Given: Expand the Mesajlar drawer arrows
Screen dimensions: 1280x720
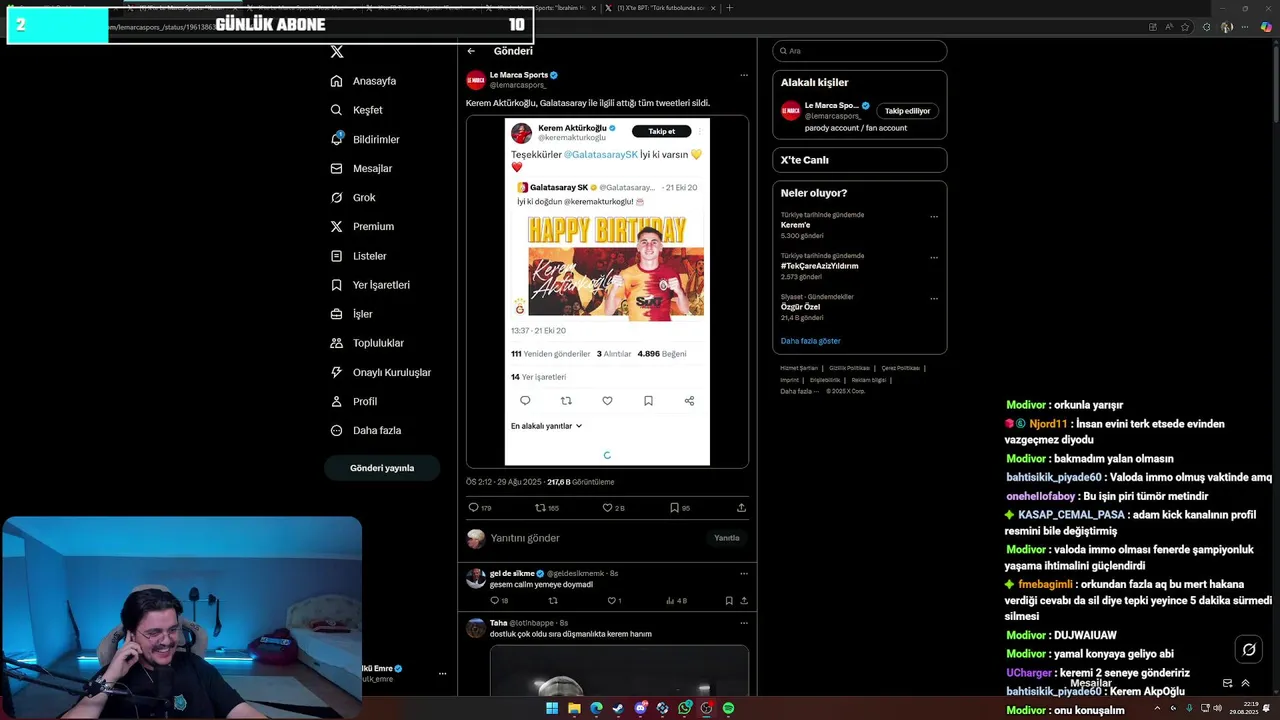Looking at the screenshot, I should click(x=1245, y=684).
